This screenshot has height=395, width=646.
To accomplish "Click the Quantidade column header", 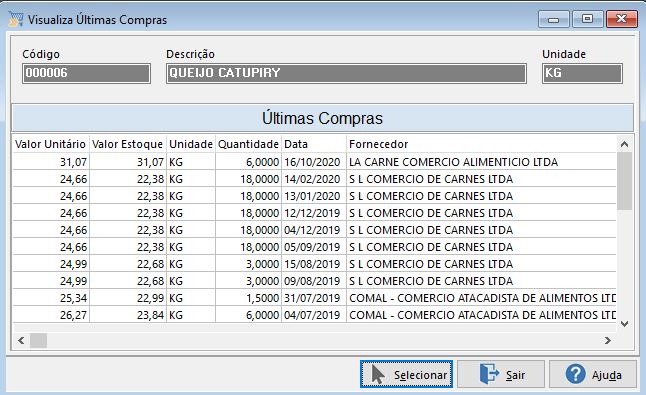I will pos(248,144).
